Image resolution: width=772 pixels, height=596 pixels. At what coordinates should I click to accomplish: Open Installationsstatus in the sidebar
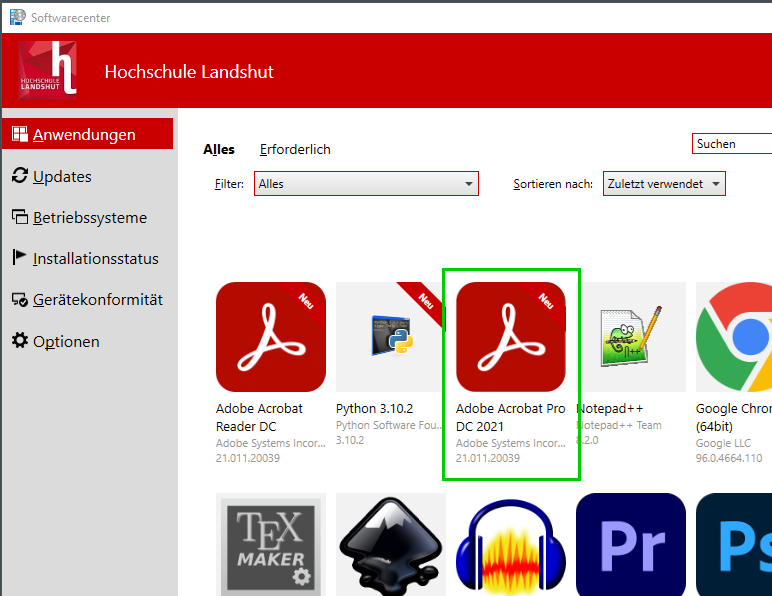tap(95, 258)
